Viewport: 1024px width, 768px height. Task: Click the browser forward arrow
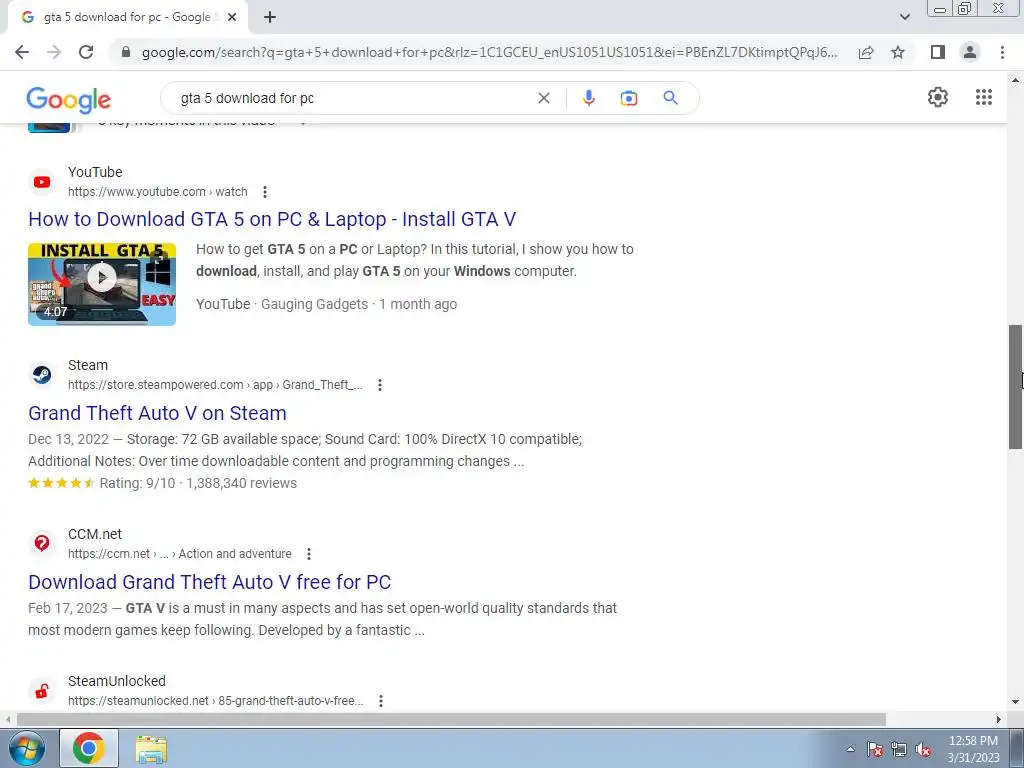coord(54,52)
